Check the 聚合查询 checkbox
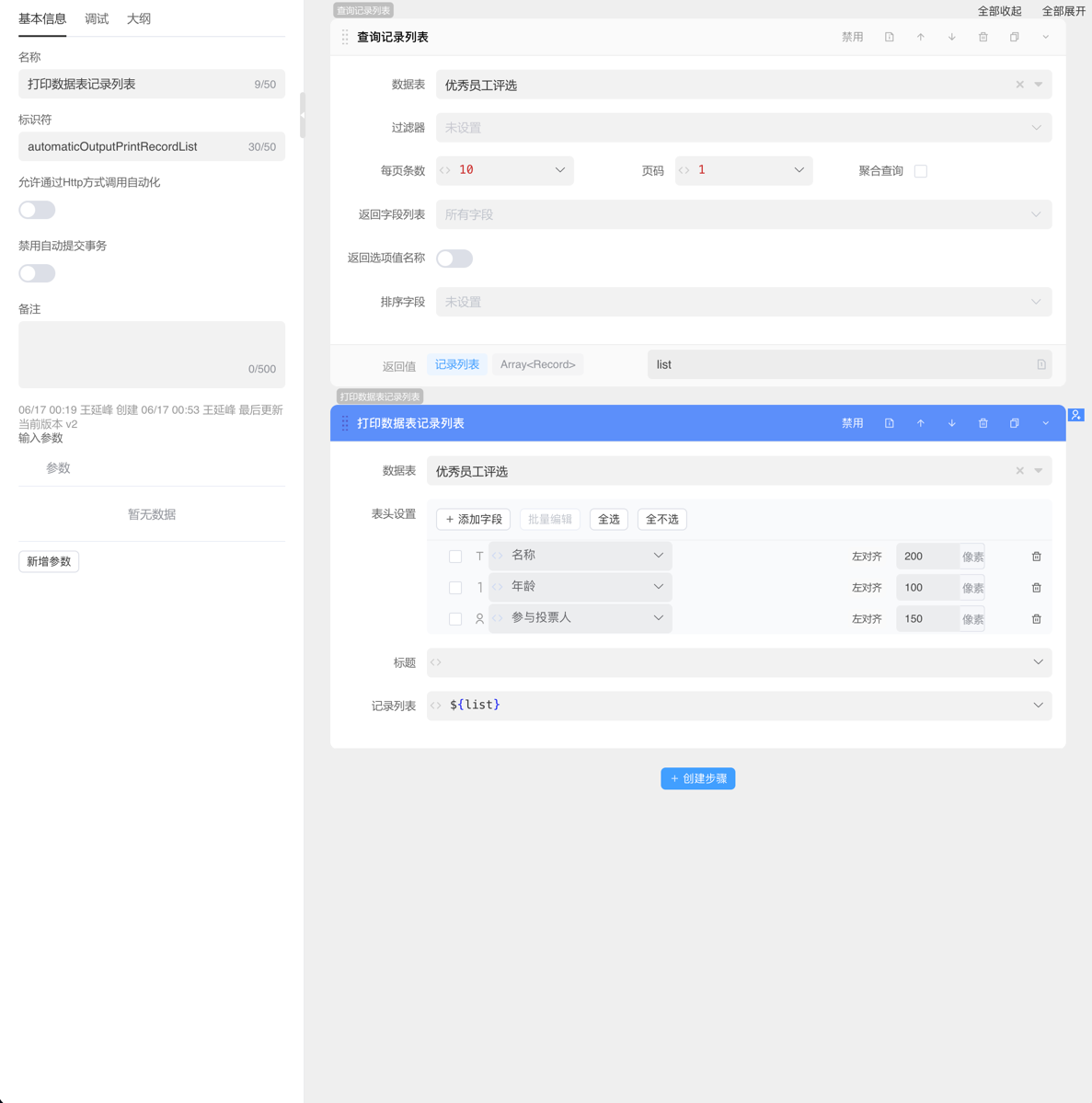The image size is (1092, 1103). [921, 171]
